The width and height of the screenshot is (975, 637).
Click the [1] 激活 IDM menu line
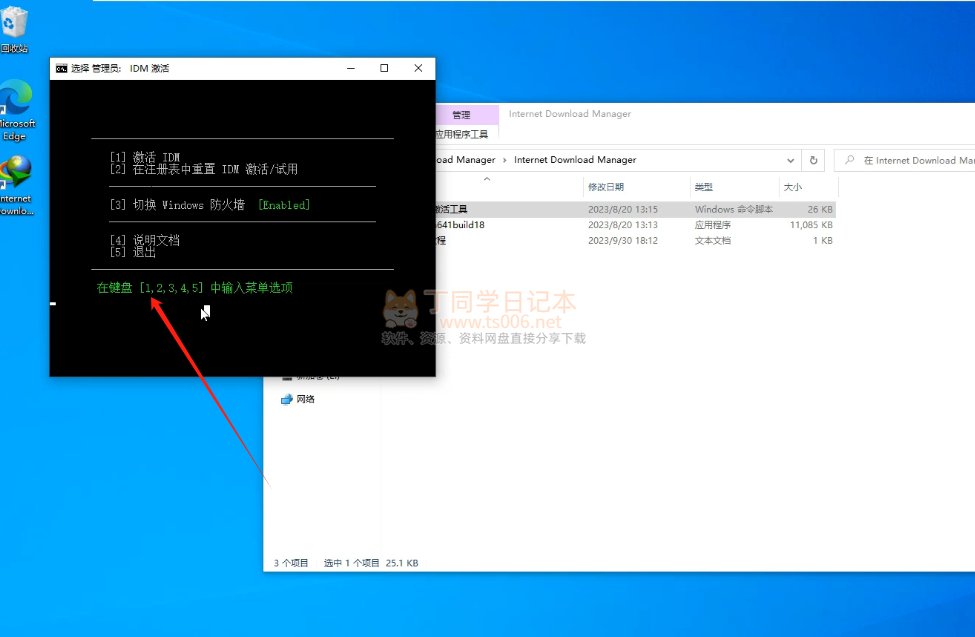(145, 157)
